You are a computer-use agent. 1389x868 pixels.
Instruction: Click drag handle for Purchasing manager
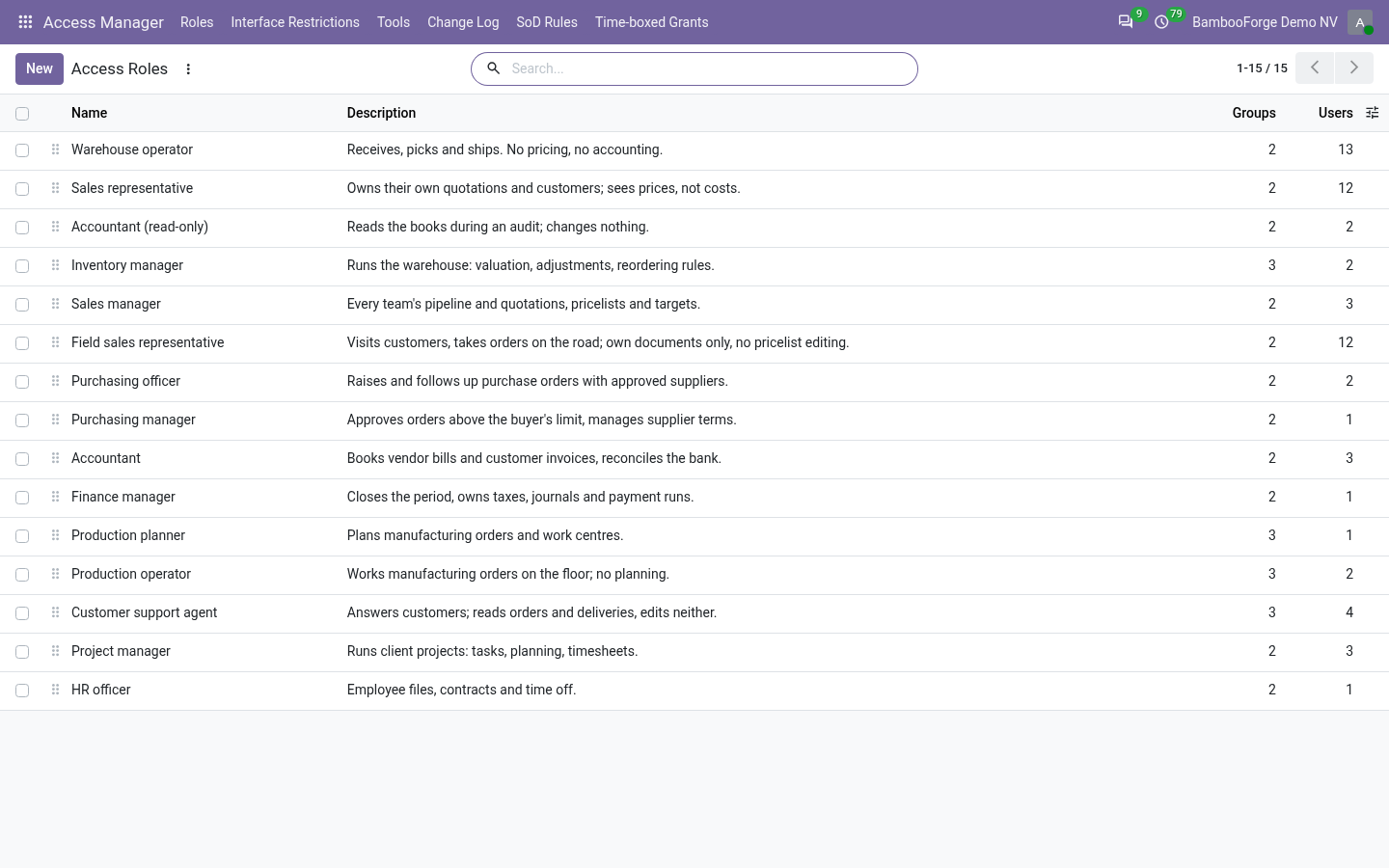(x=55, y=420)
